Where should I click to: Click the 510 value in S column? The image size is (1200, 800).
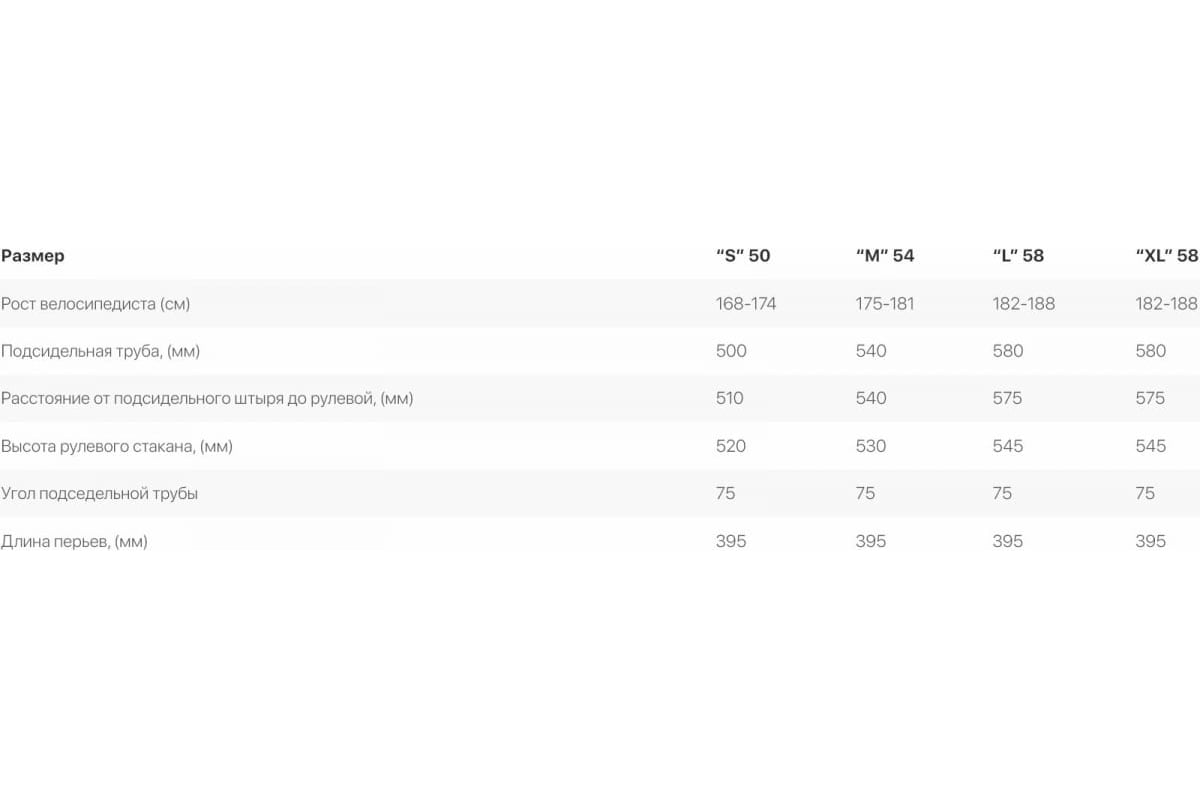coord(730,398)
